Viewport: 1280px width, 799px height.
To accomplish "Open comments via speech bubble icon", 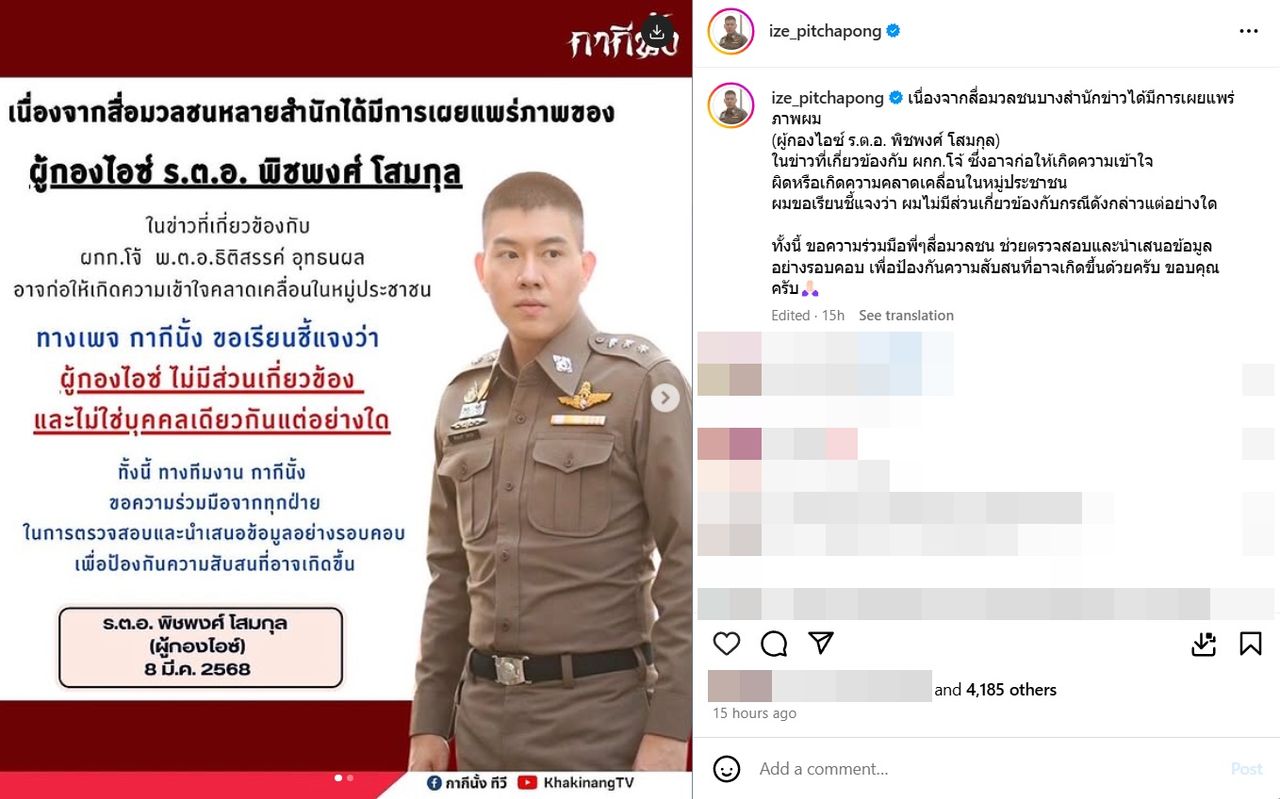I will click(x=774, y=643).
